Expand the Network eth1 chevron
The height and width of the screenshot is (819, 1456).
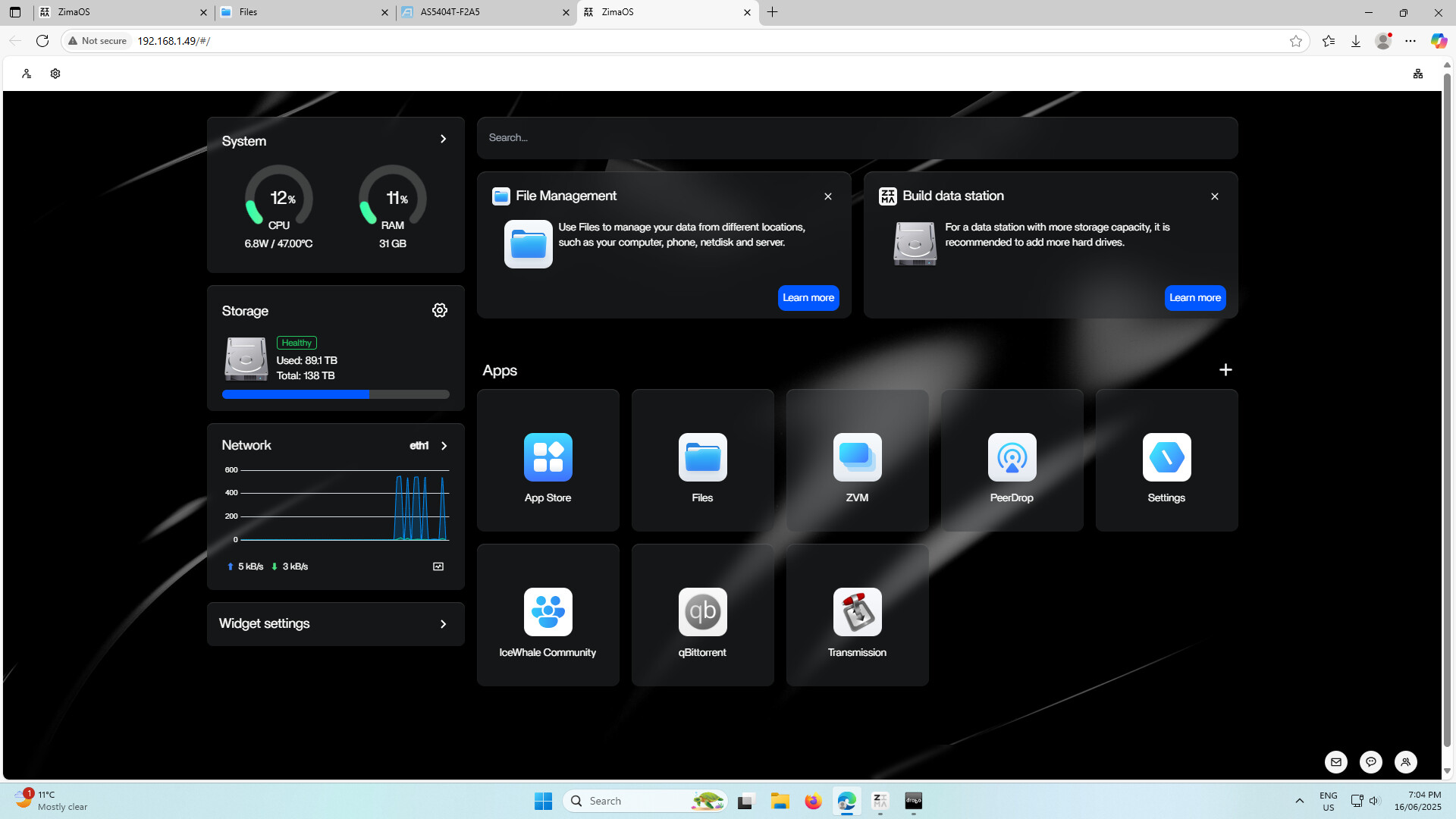click(444, 446)
